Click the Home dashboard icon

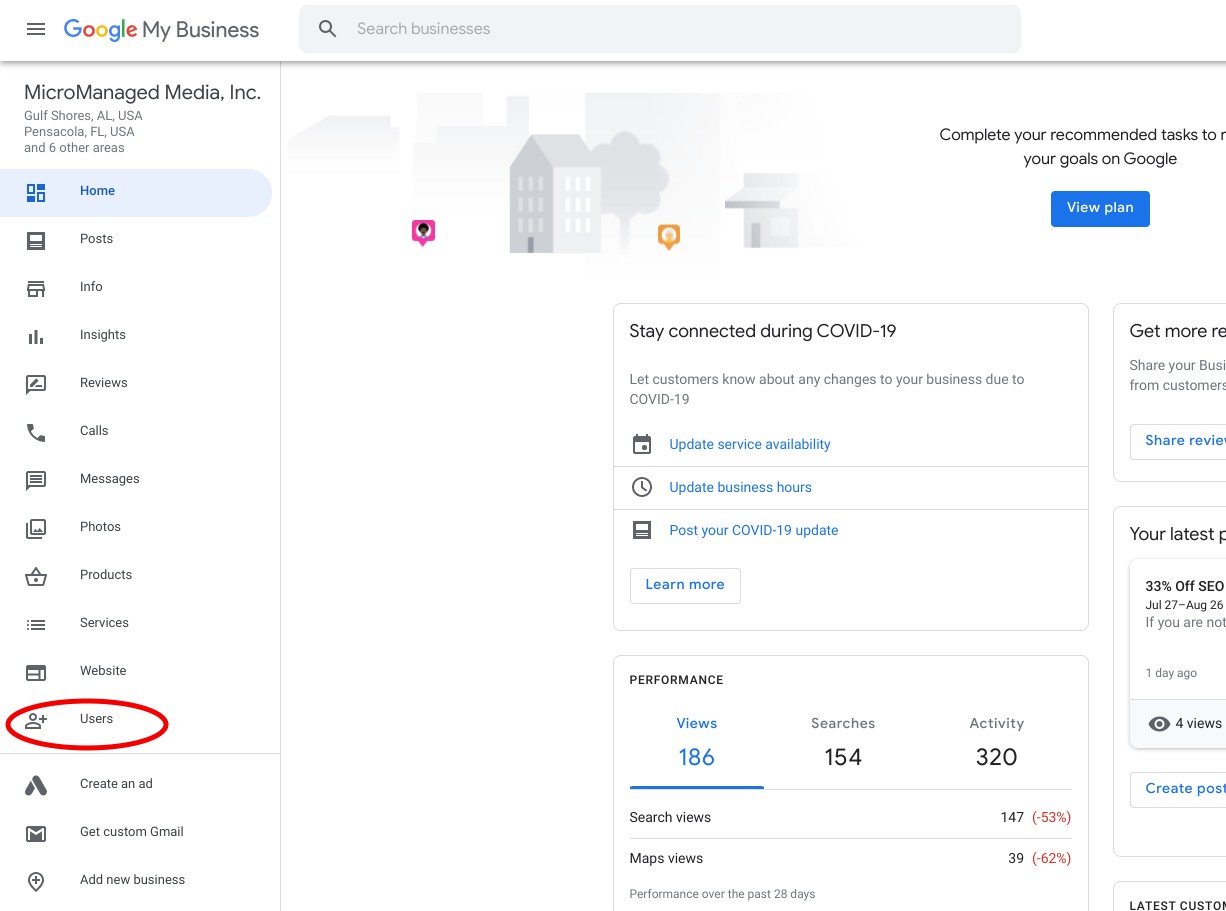(36, 193)
